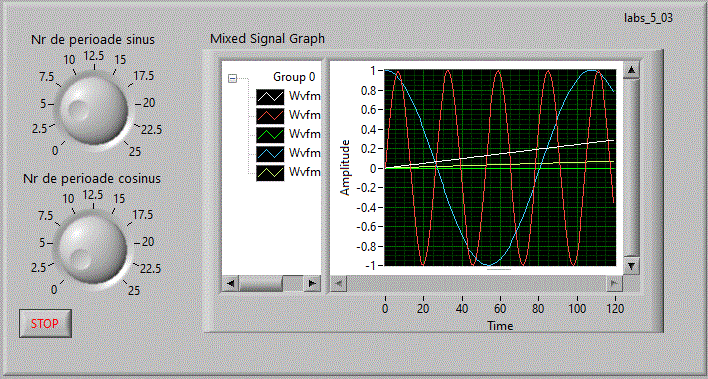Click the graph vertical scroll down arrow
708x379 pixels.
(631, 266)
